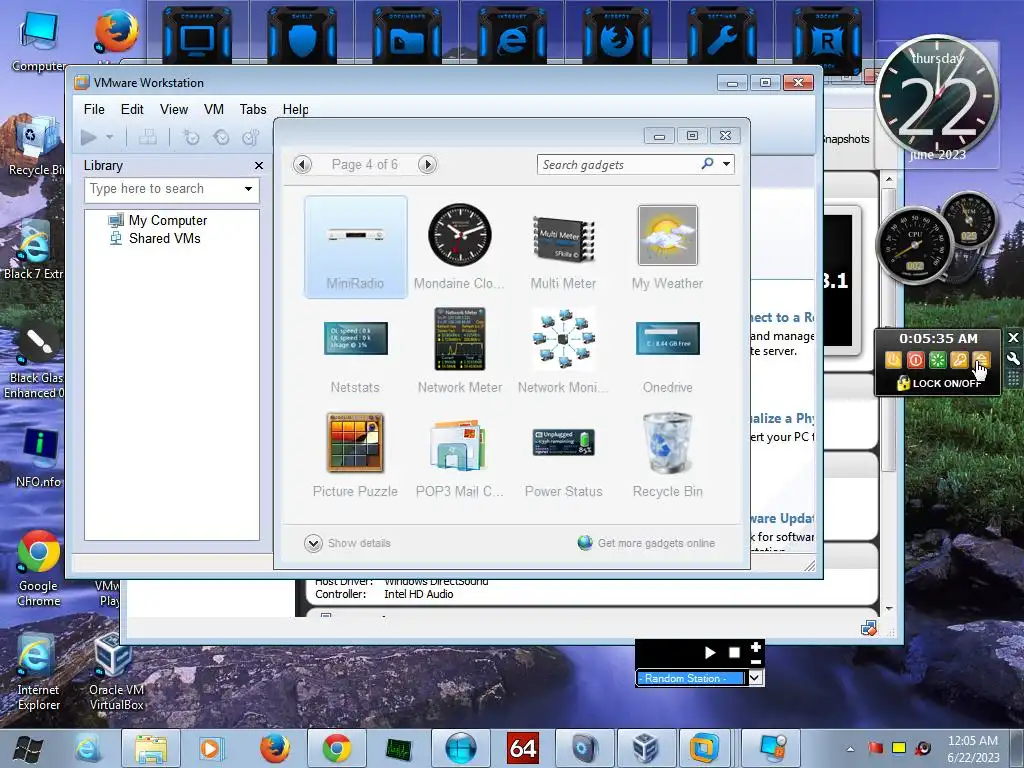Click the 64 application taskbar icon
The width and height of the screenshot is (1024, 768).
[523, 748]
